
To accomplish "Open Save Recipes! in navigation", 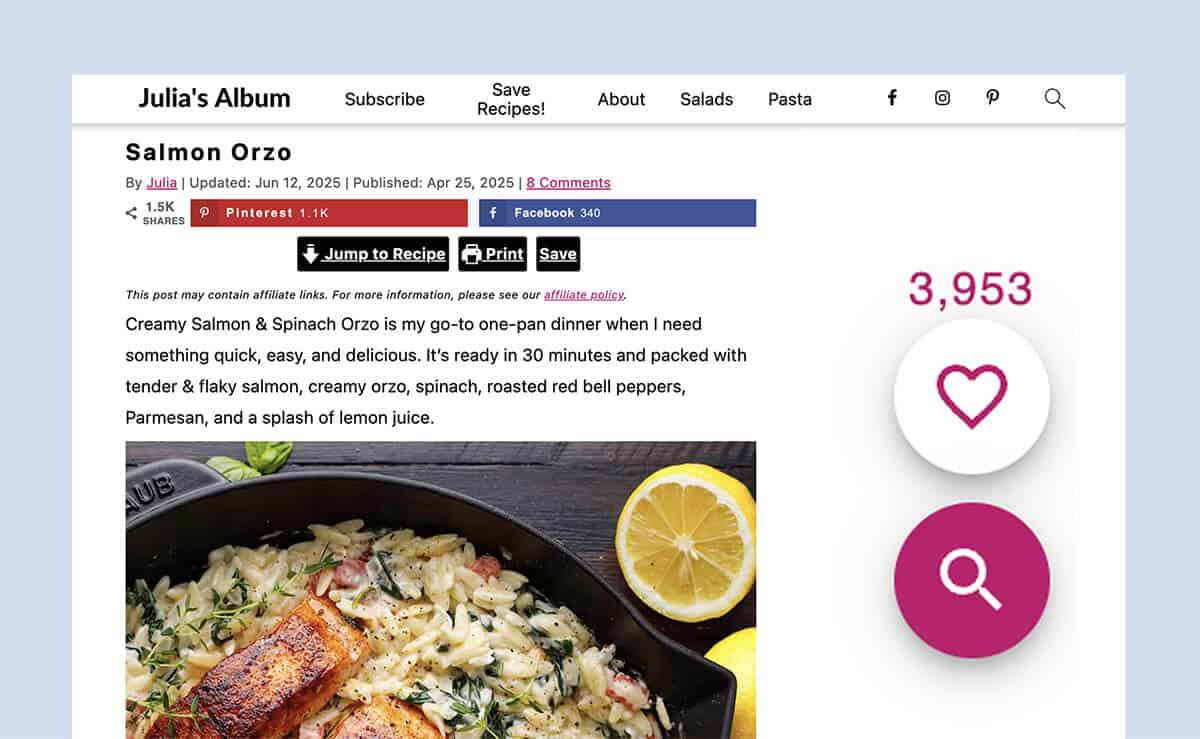I will point(511,99).
